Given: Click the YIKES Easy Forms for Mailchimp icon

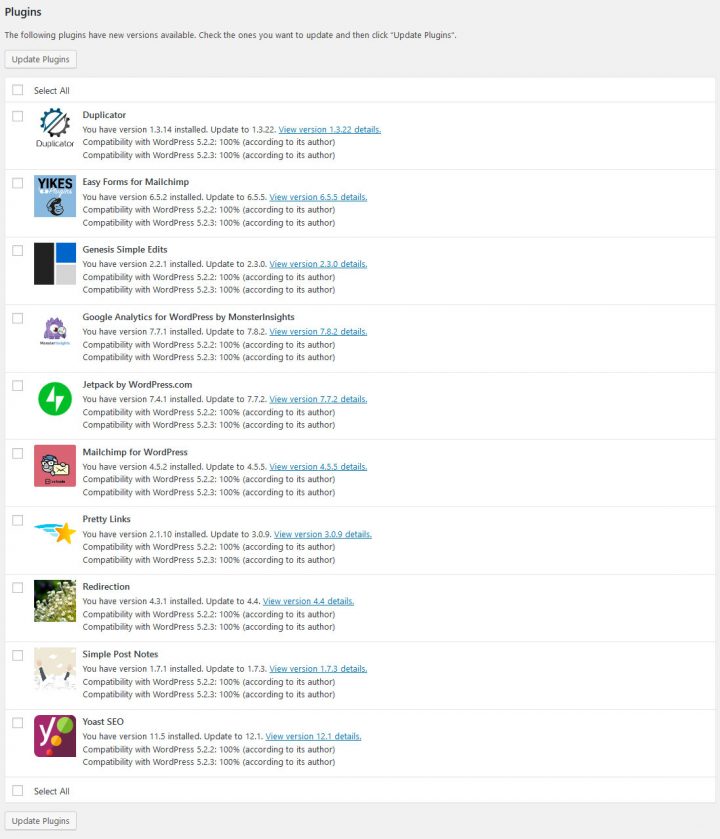Looking at the screenshot, I should coord(55,196).
